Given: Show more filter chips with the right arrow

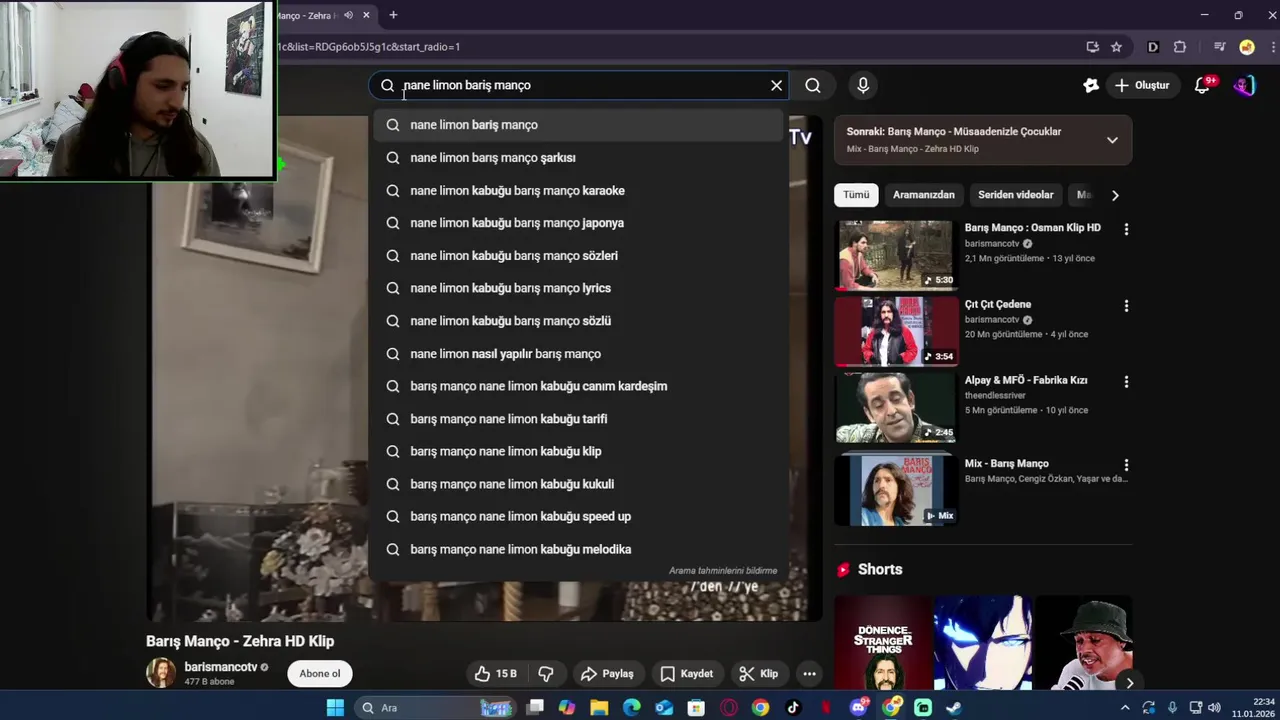Looking at the screenshot, I should click(1115, 195).
